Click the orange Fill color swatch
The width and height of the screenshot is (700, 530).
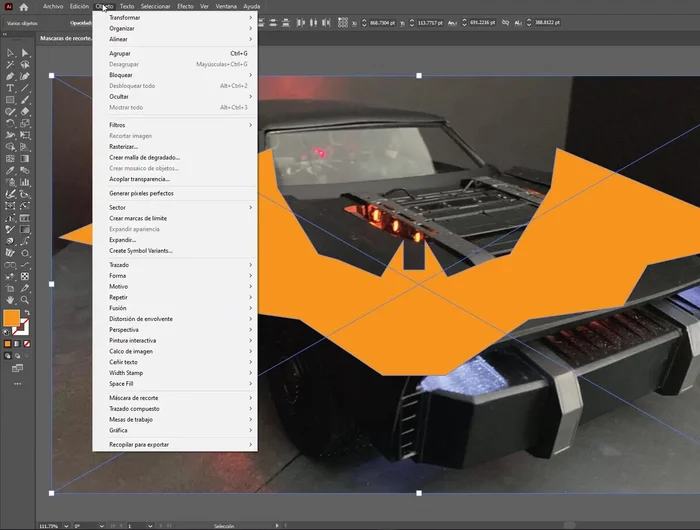[x=11, y=318]
